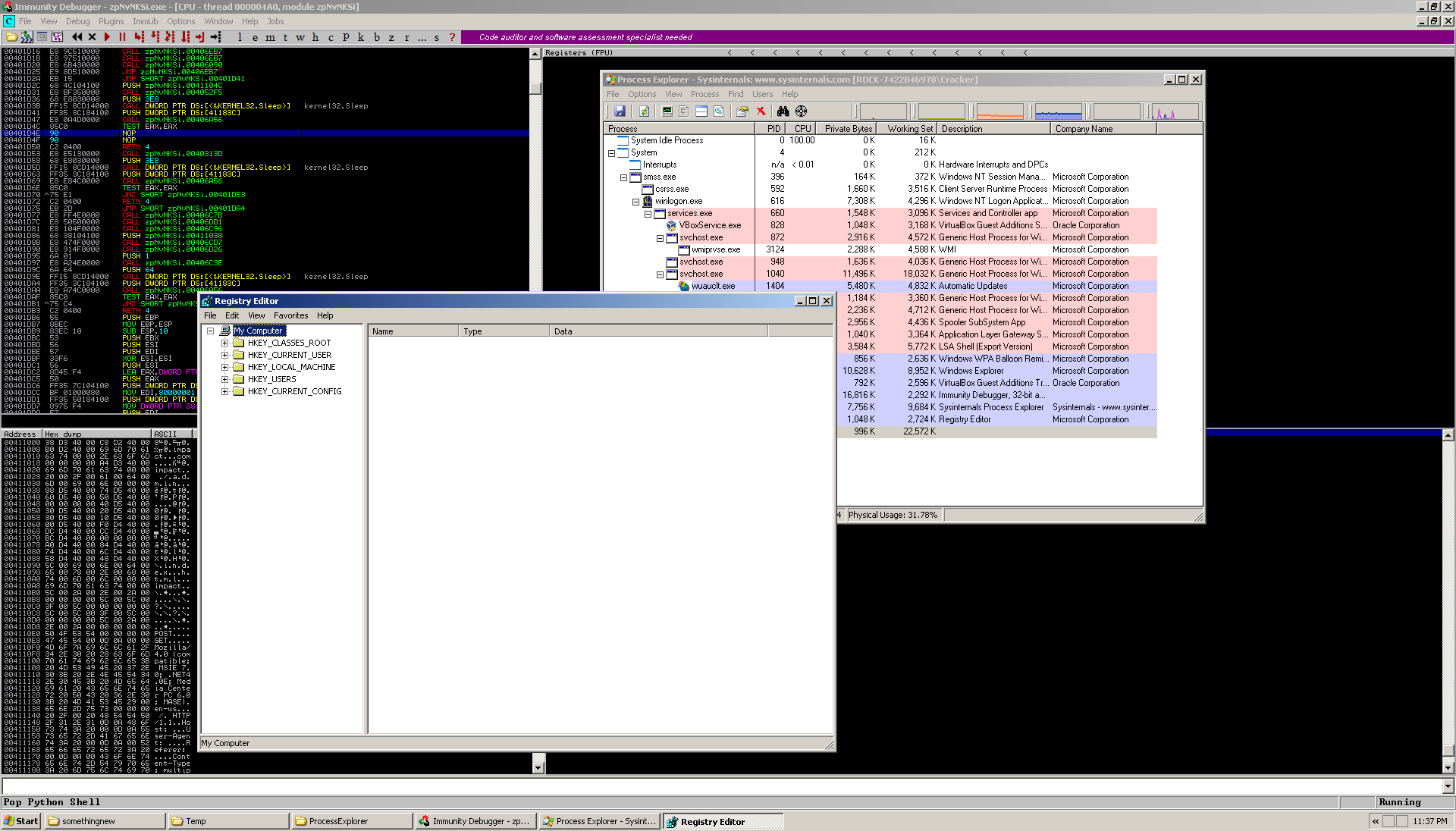Sort by the PID column header
The width and height of the screenshot is (1456, 831).
tap(770, 129)
